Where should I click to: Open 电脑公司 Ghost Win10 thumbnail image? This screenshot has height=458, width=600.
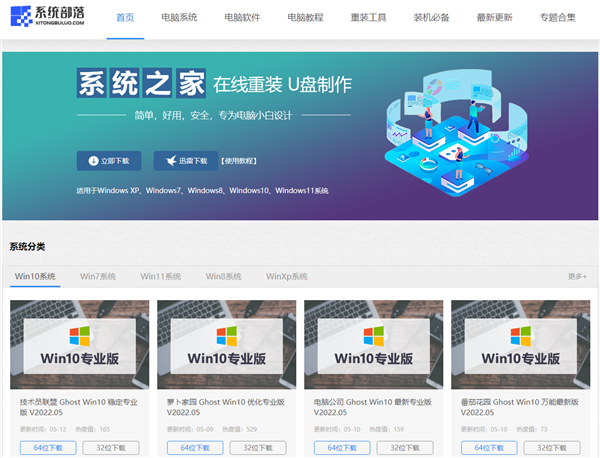(x=373, y=344)
